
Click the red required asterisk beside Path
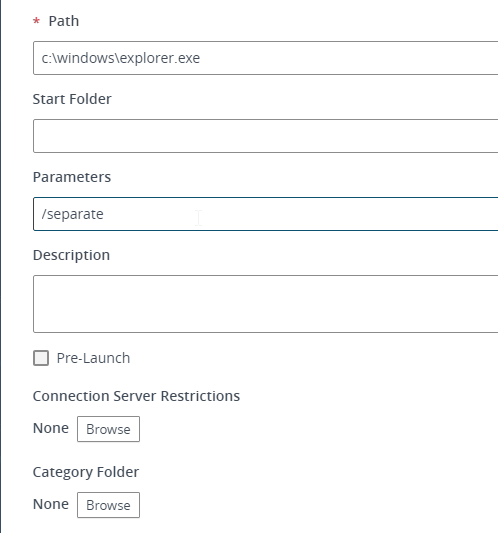tap(36, 21)
